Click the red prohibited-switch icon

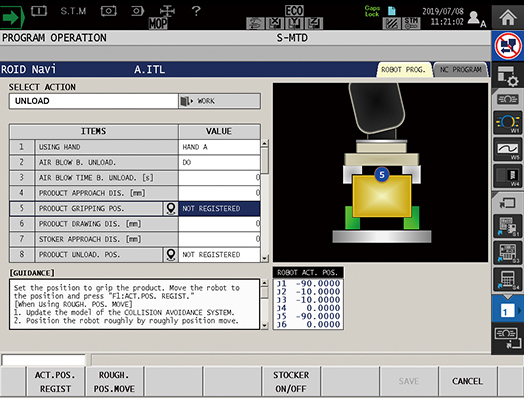508,46
